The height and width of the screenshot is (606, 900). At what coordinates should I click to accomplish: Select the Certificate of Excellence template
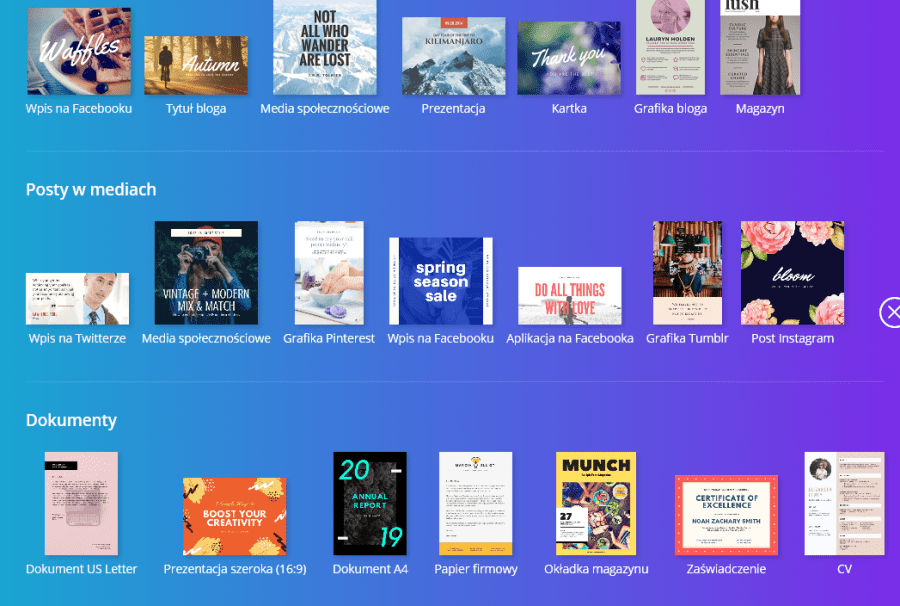click(x=727, y=515)
